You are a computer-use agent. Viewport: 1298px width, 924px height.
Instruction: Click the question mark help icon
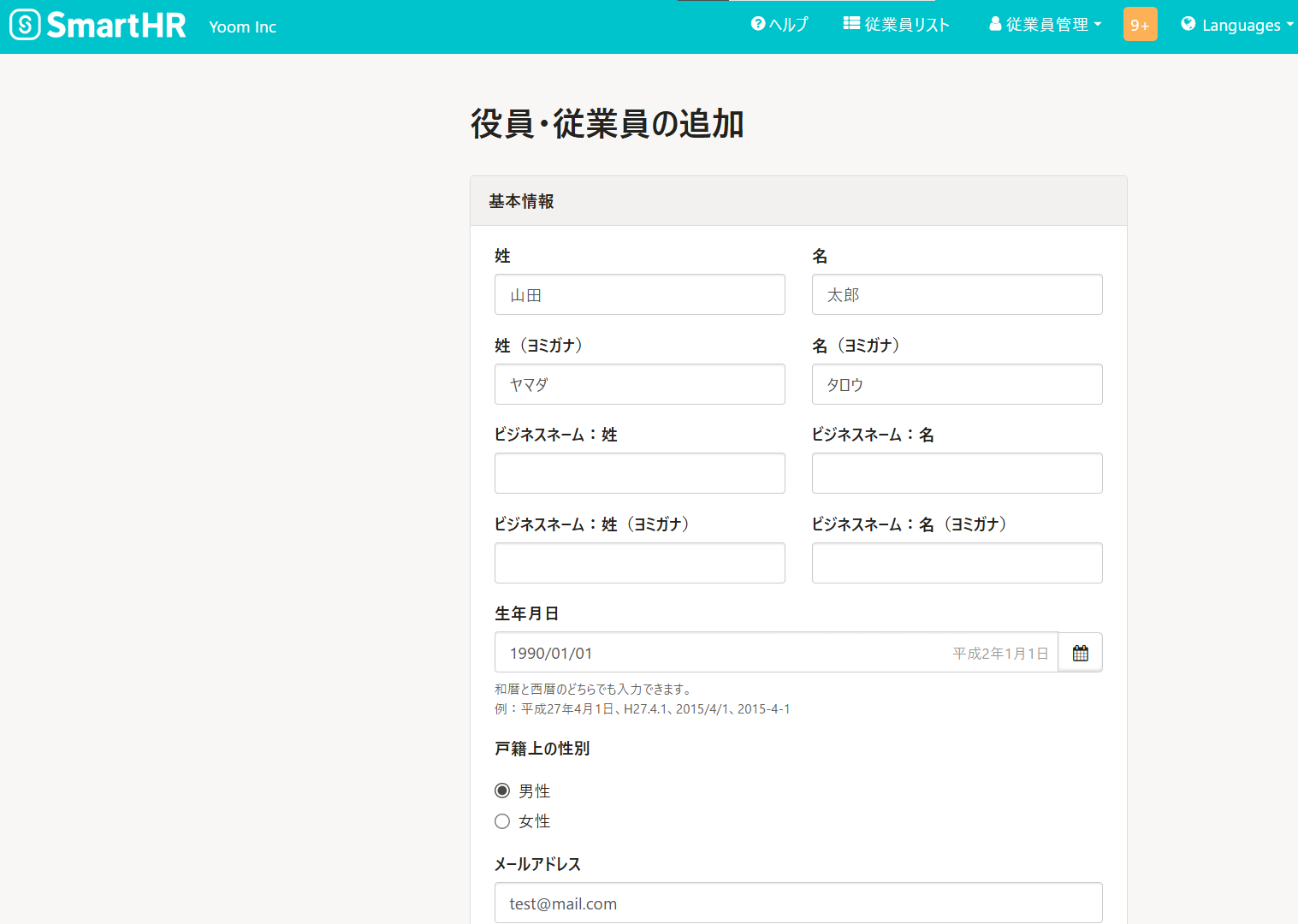coord(758,24)
